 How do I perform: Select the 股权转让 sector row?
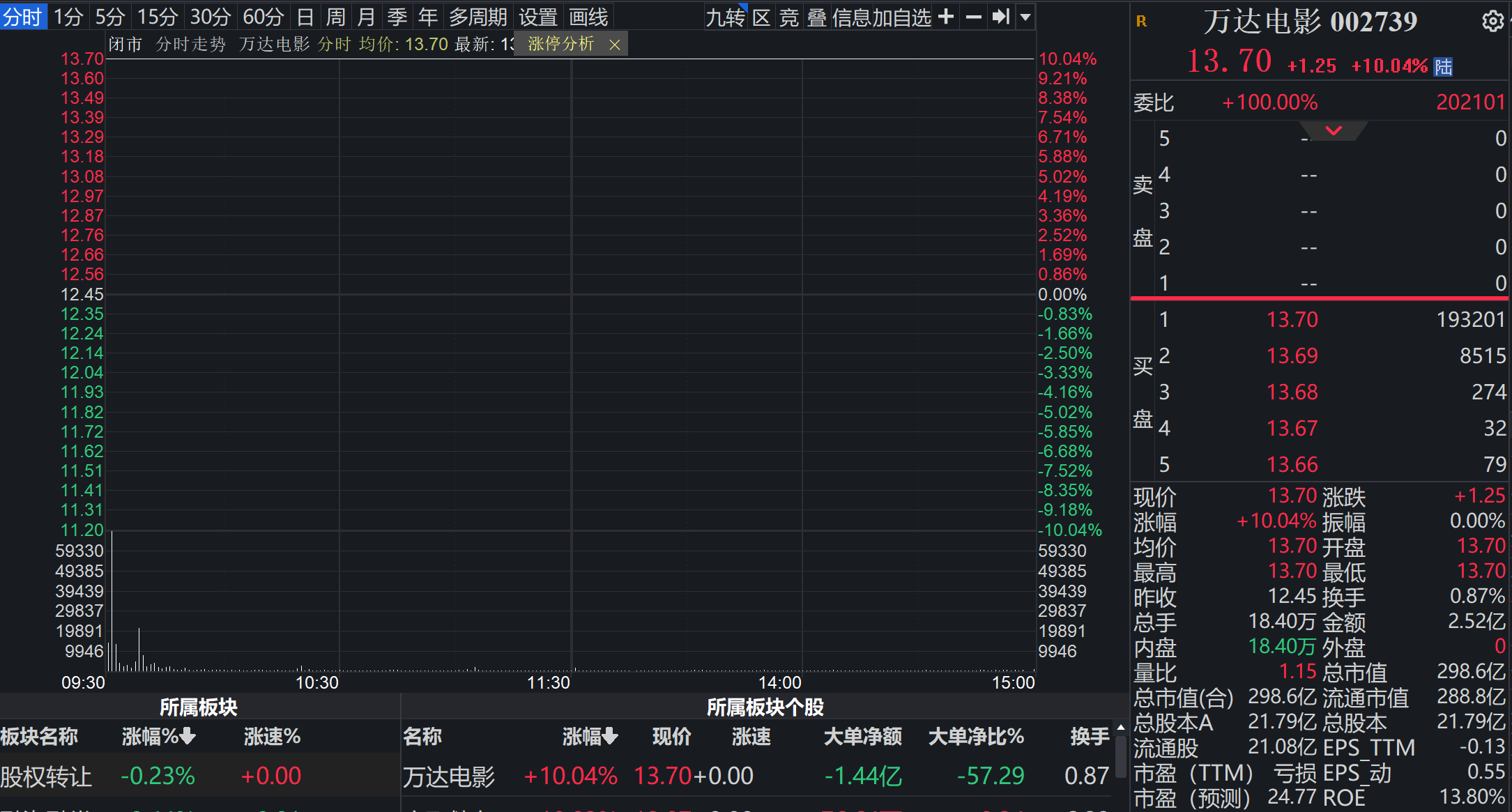pyautogui.click(x=200, y=776)
